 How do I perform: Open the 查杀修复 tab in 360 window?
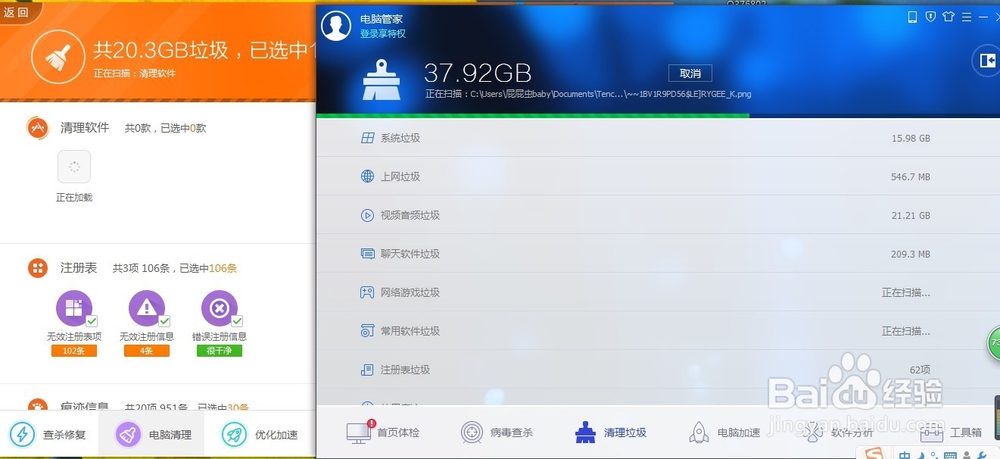pyautogui.click(x=50, y=435)
